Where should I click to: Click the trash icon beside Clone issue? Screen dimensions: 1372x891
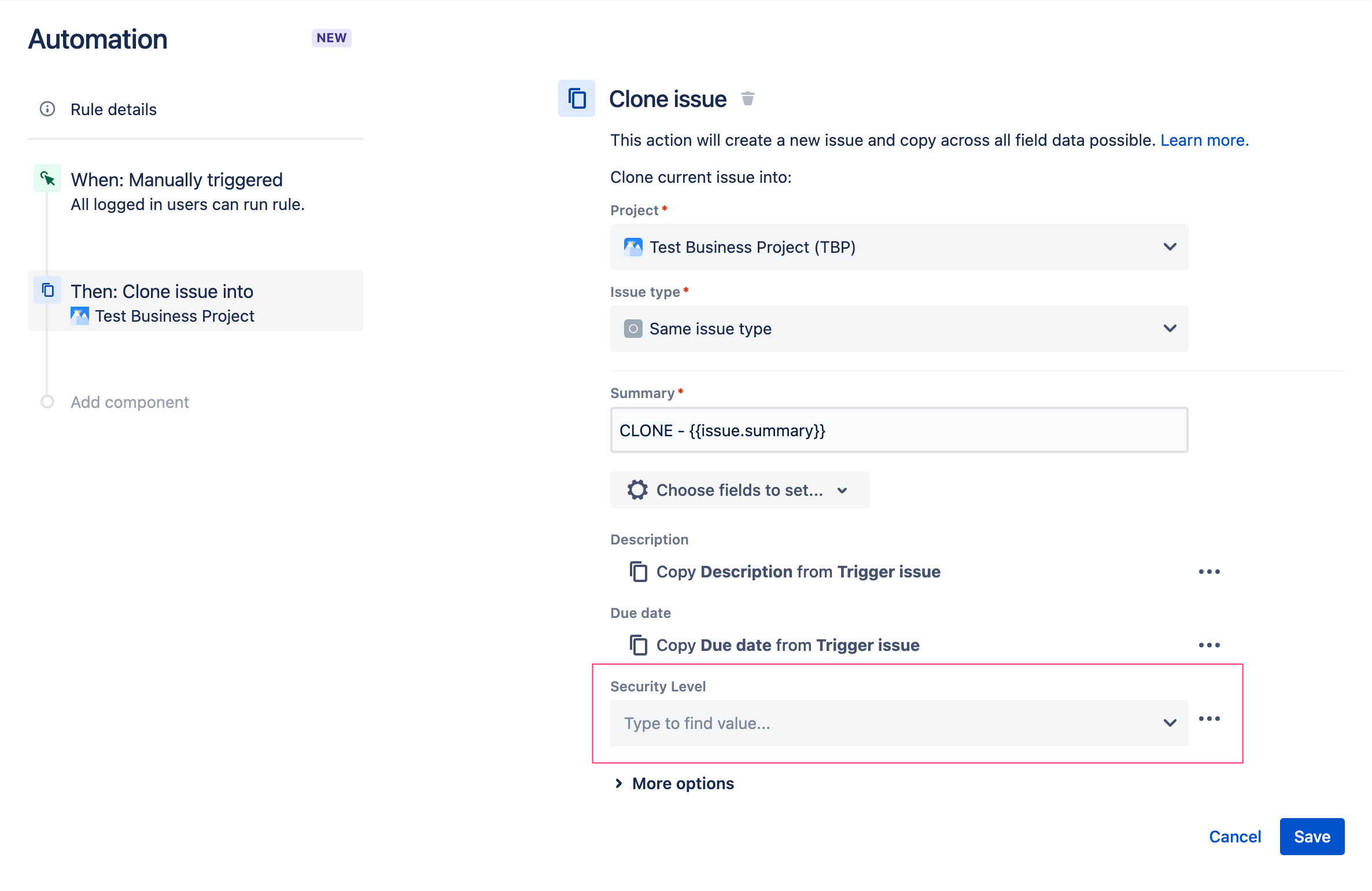pyautogui.click(x=747, y=99)
